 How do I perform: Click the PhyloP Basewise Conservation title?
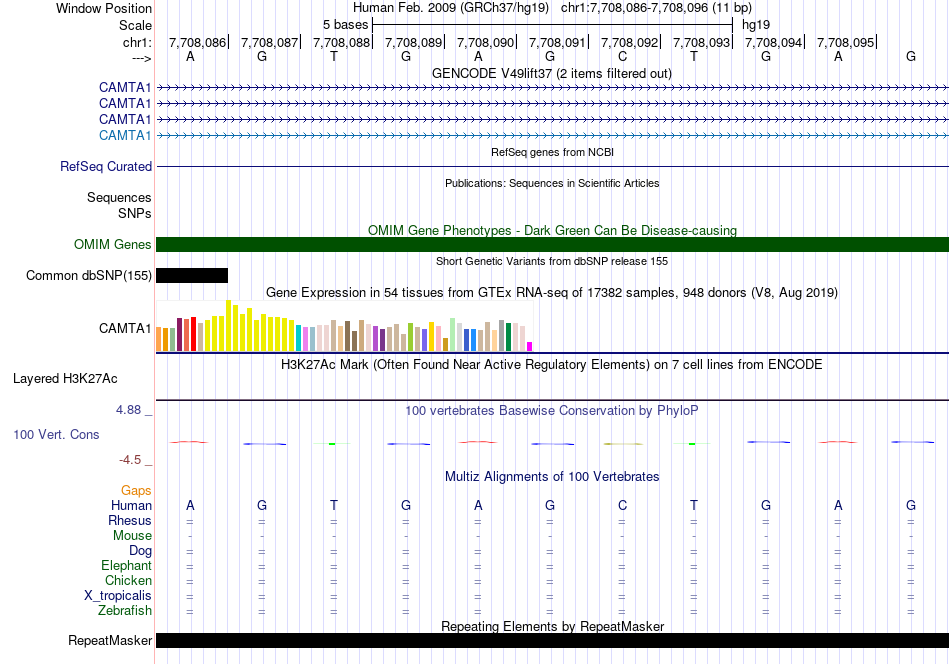click(551, 411)
